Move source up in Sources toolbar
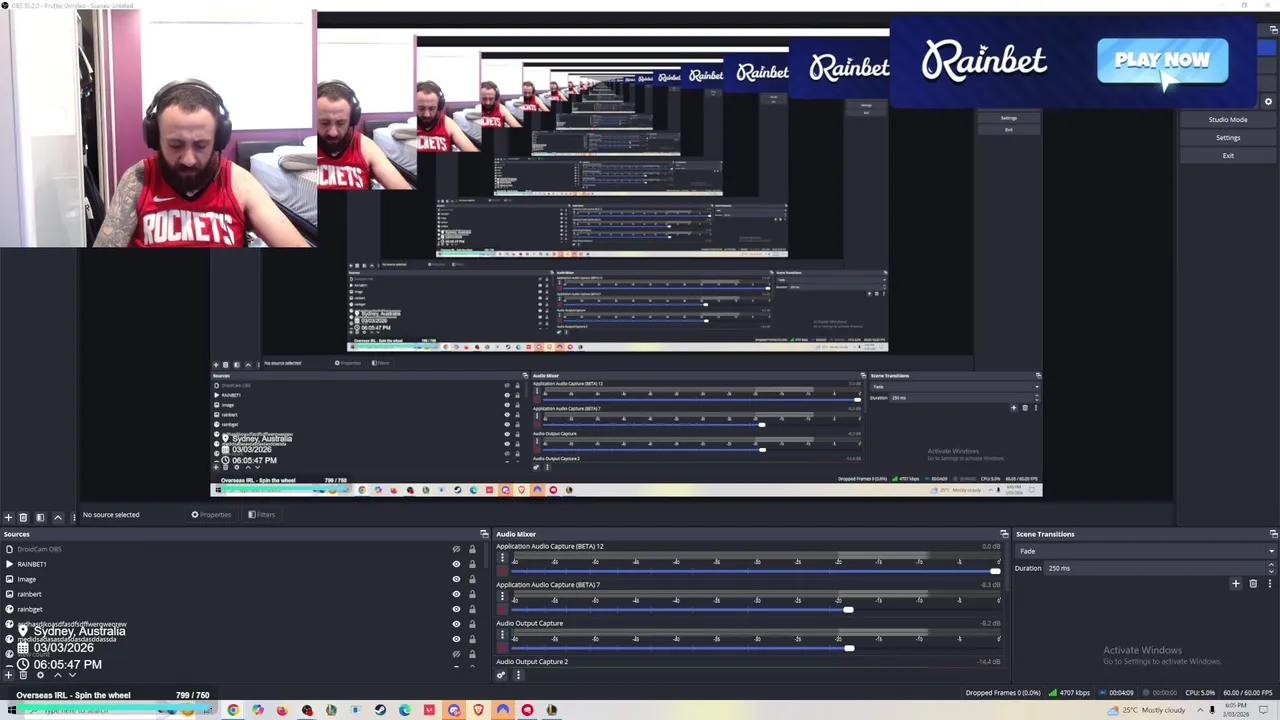The image size is (1280, 720). 58,675
